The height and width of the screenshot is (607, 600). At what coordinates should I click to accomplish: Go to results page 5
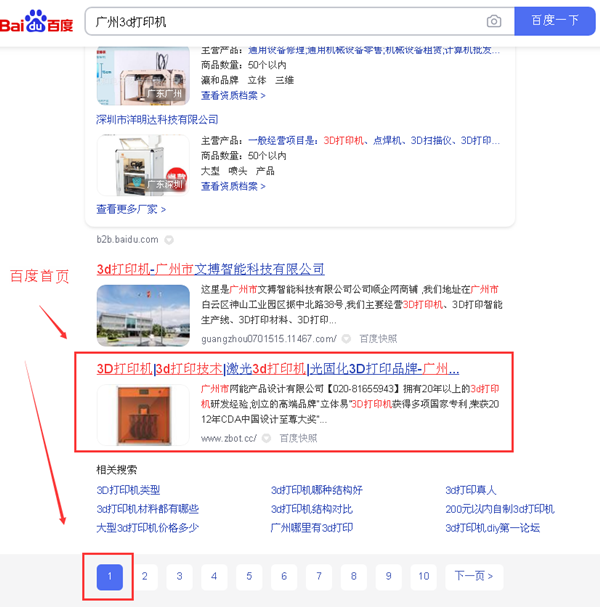pos(249,576)
